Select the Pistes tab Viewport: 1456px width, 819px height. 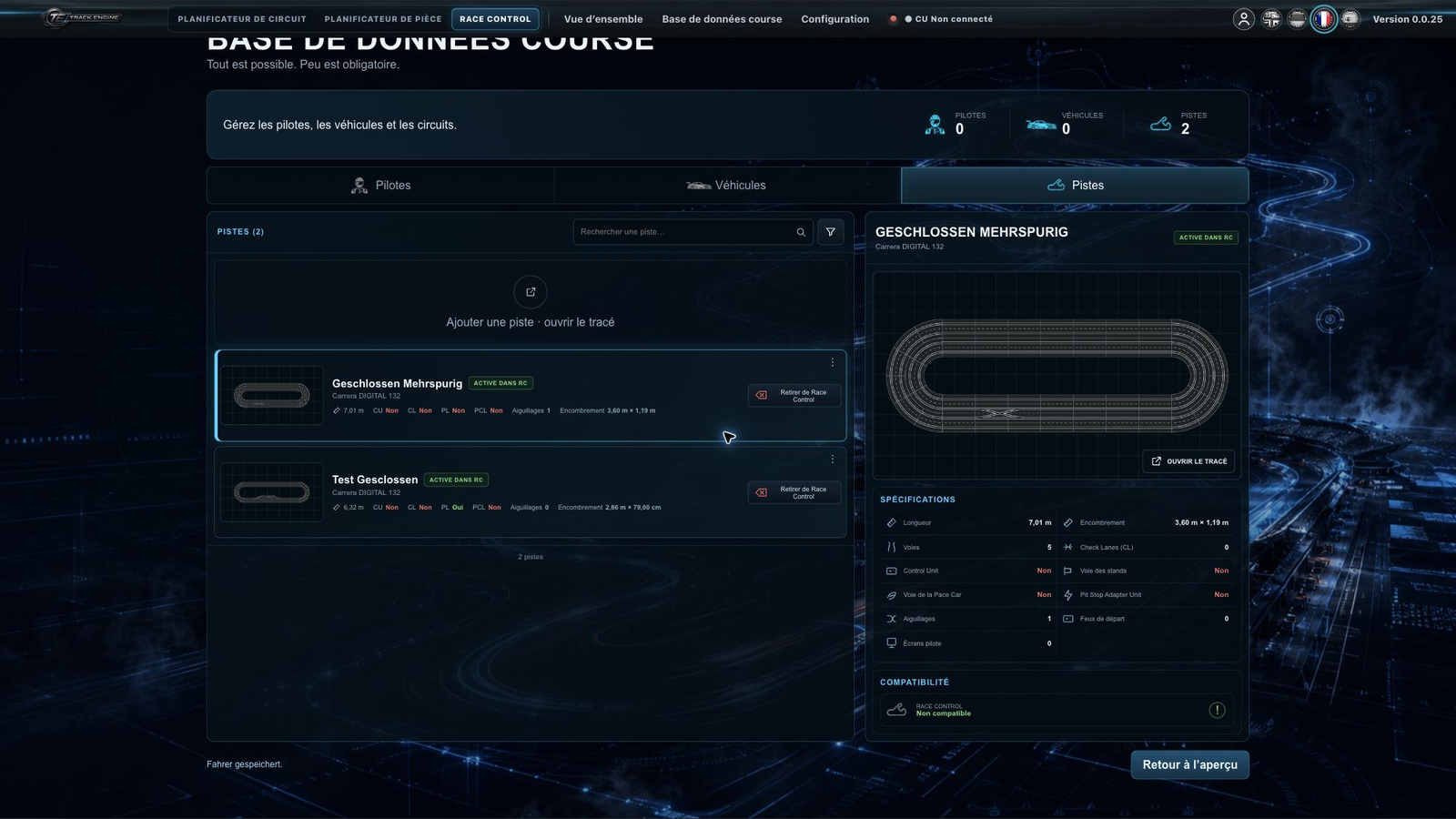pos(1075,185)
